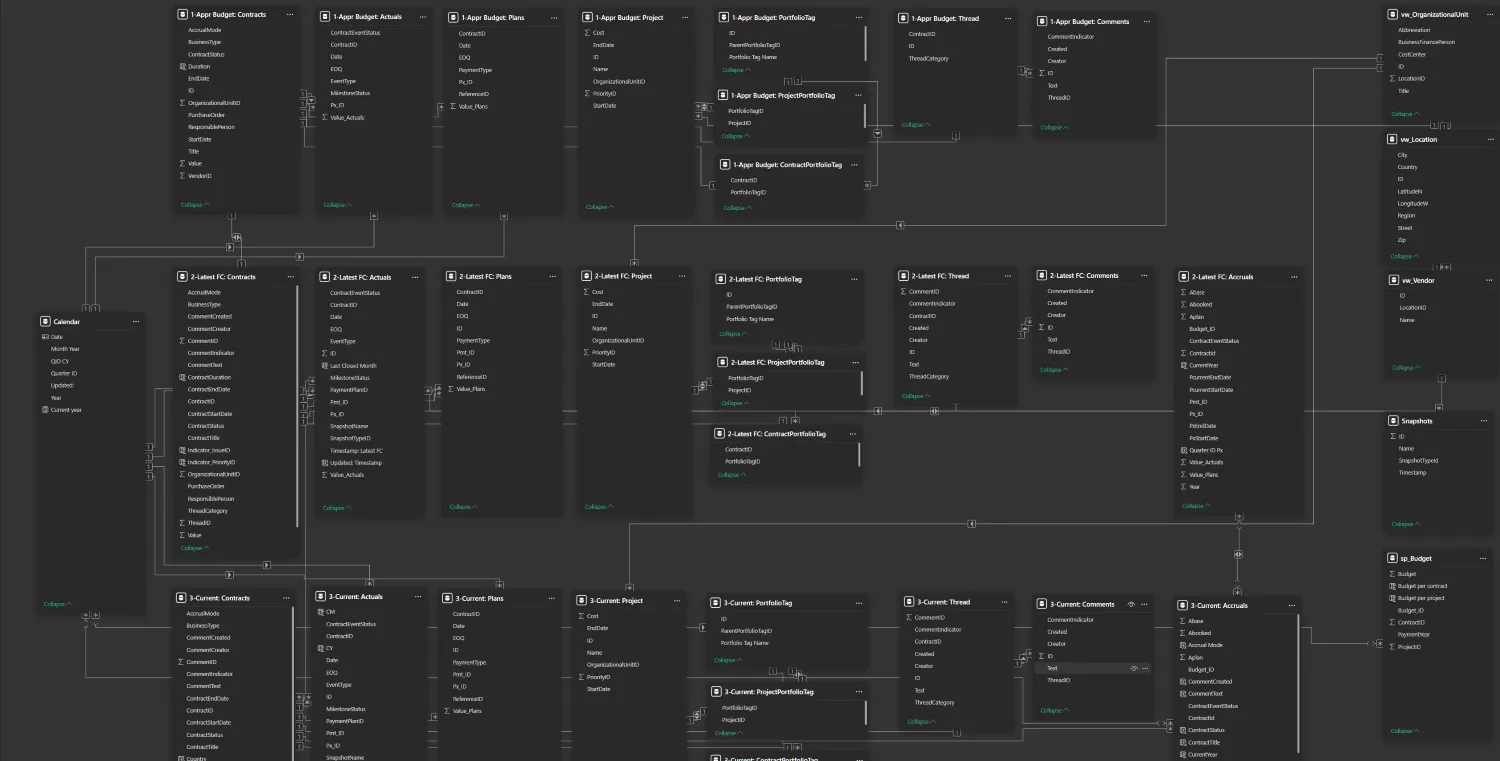1500x761 pixels.
Task: Select the SnapshotTypeId field in Snapshots
Action: pos(1418,460)
